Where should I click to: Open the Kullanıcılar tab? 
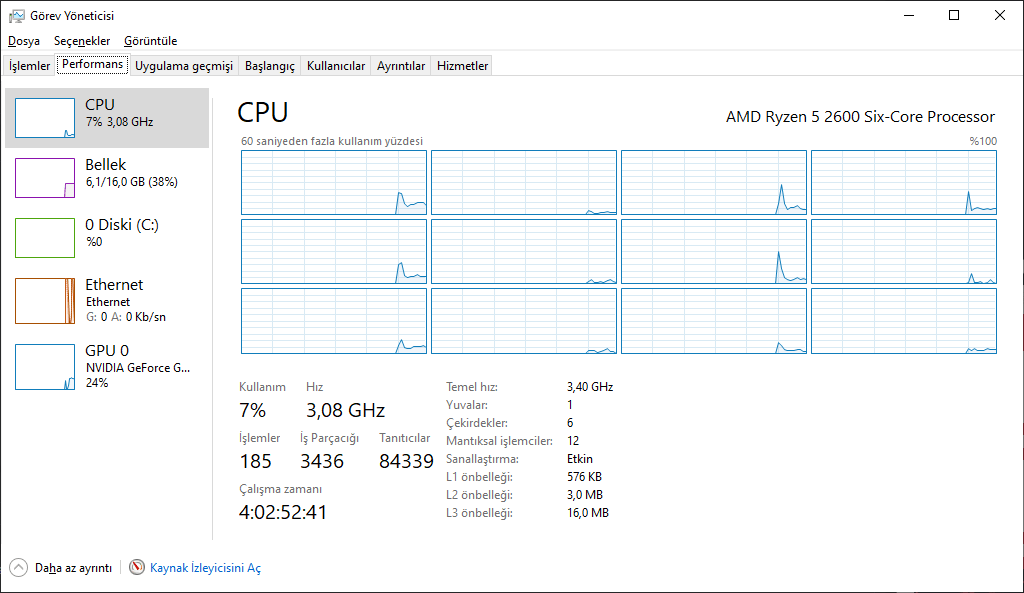click(x=336, y=66)
